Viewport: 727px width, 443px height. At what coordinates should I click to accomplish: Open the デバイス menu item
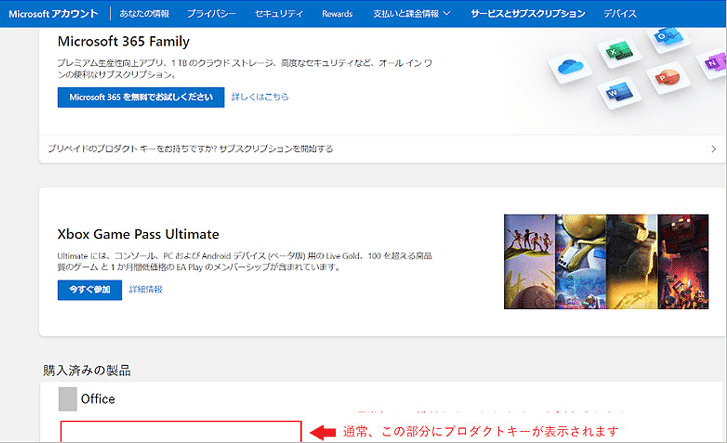(620, 13)
